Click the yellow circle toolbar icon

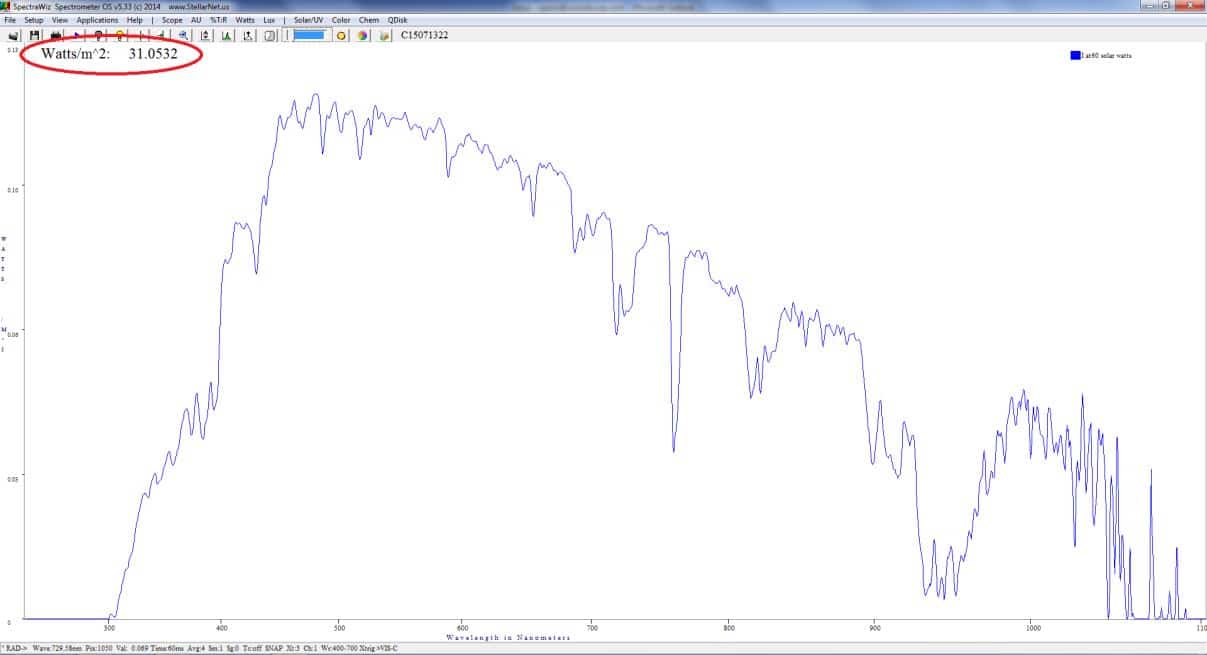[x=341, y=35]
